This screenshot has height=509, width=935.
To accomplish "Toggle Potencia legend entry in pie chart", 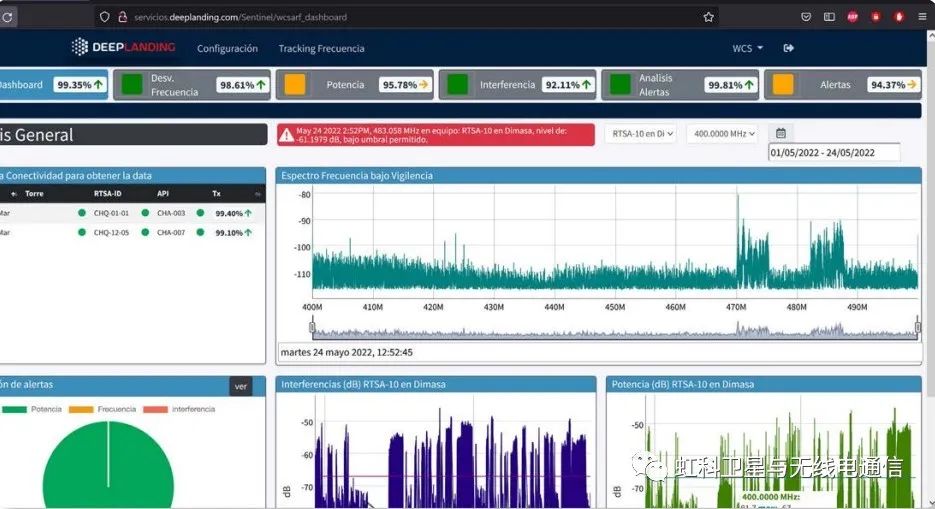I will pyautogui.click(x=32, y=409).
